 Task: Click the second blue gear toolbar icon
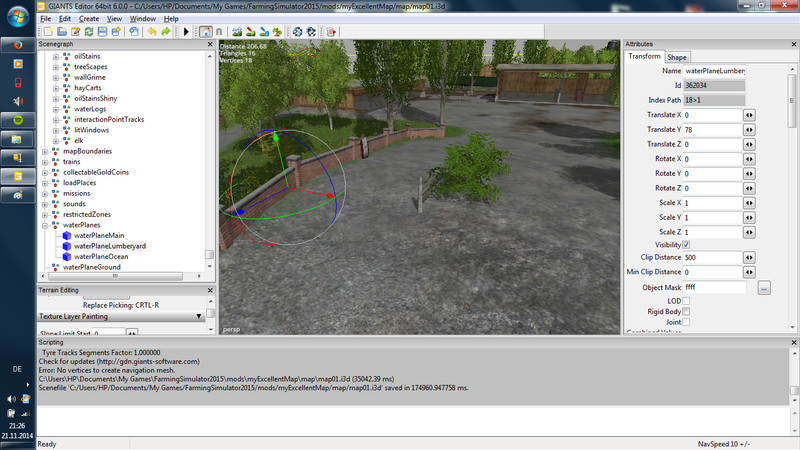(311, 32)
